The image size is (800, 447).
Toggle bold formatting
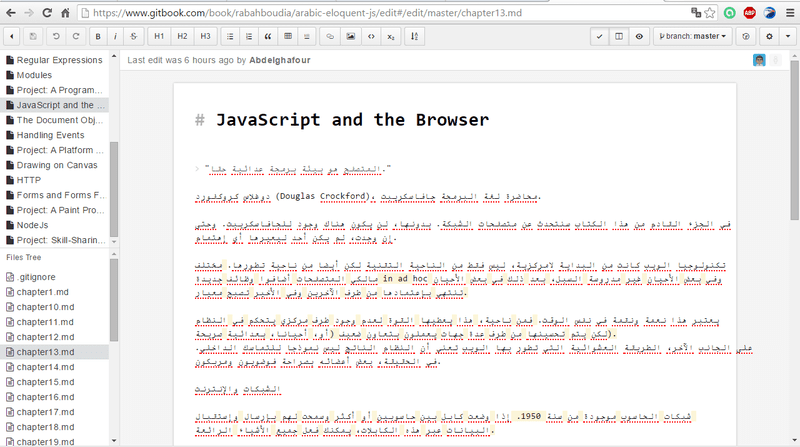[98, 36]
